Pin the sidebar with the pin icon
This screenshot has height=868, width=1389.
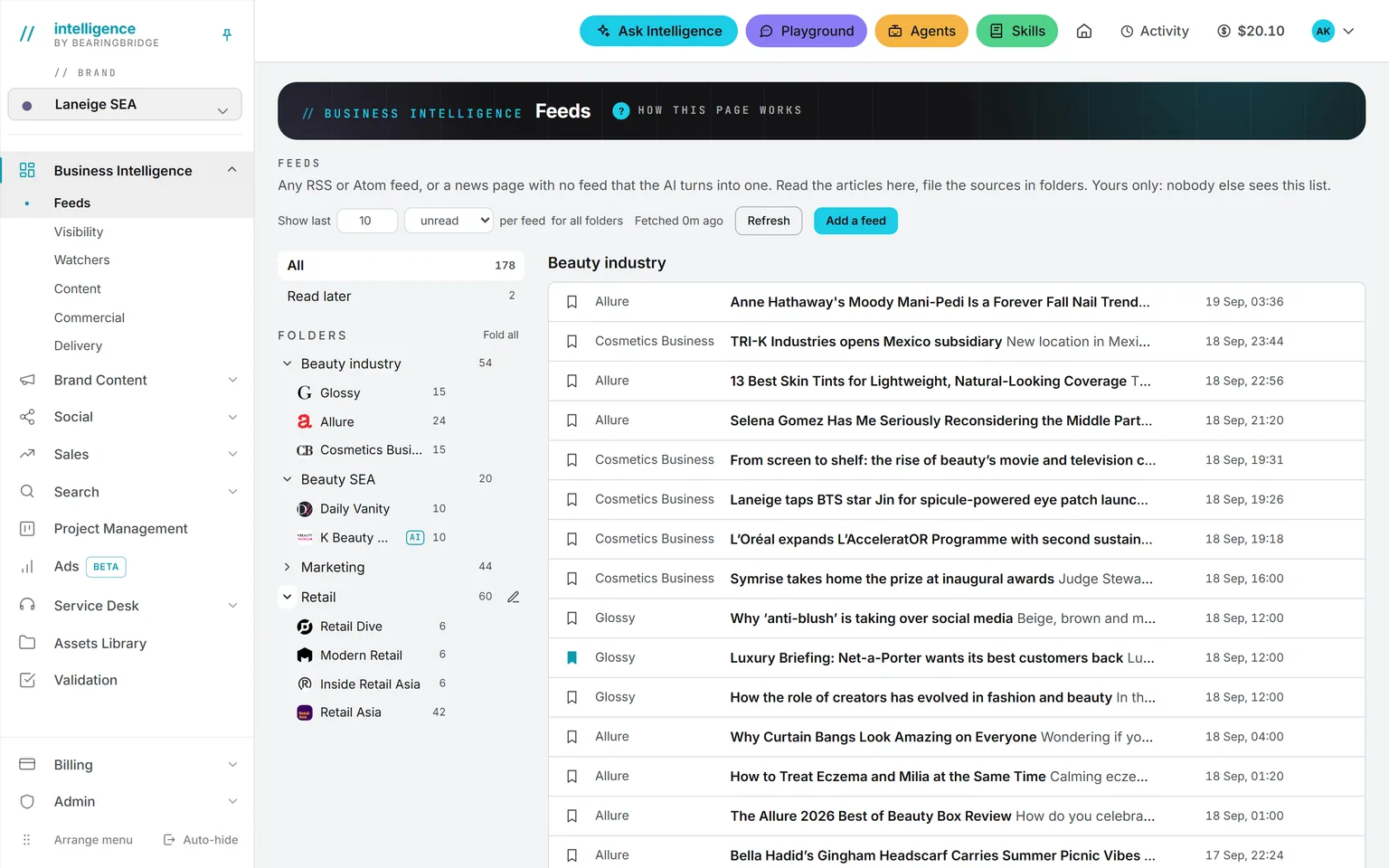click(227, 35)
